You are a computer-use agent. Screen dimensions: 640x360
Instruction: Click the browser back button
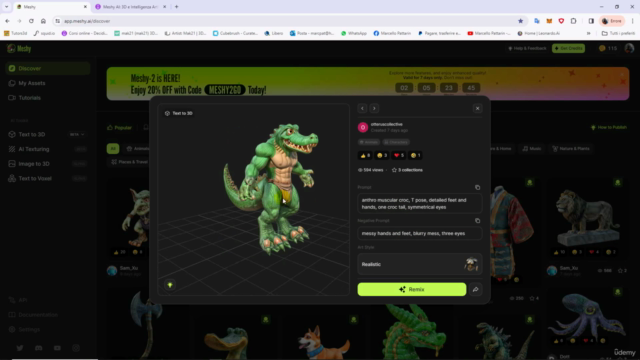tap(7, 21)
